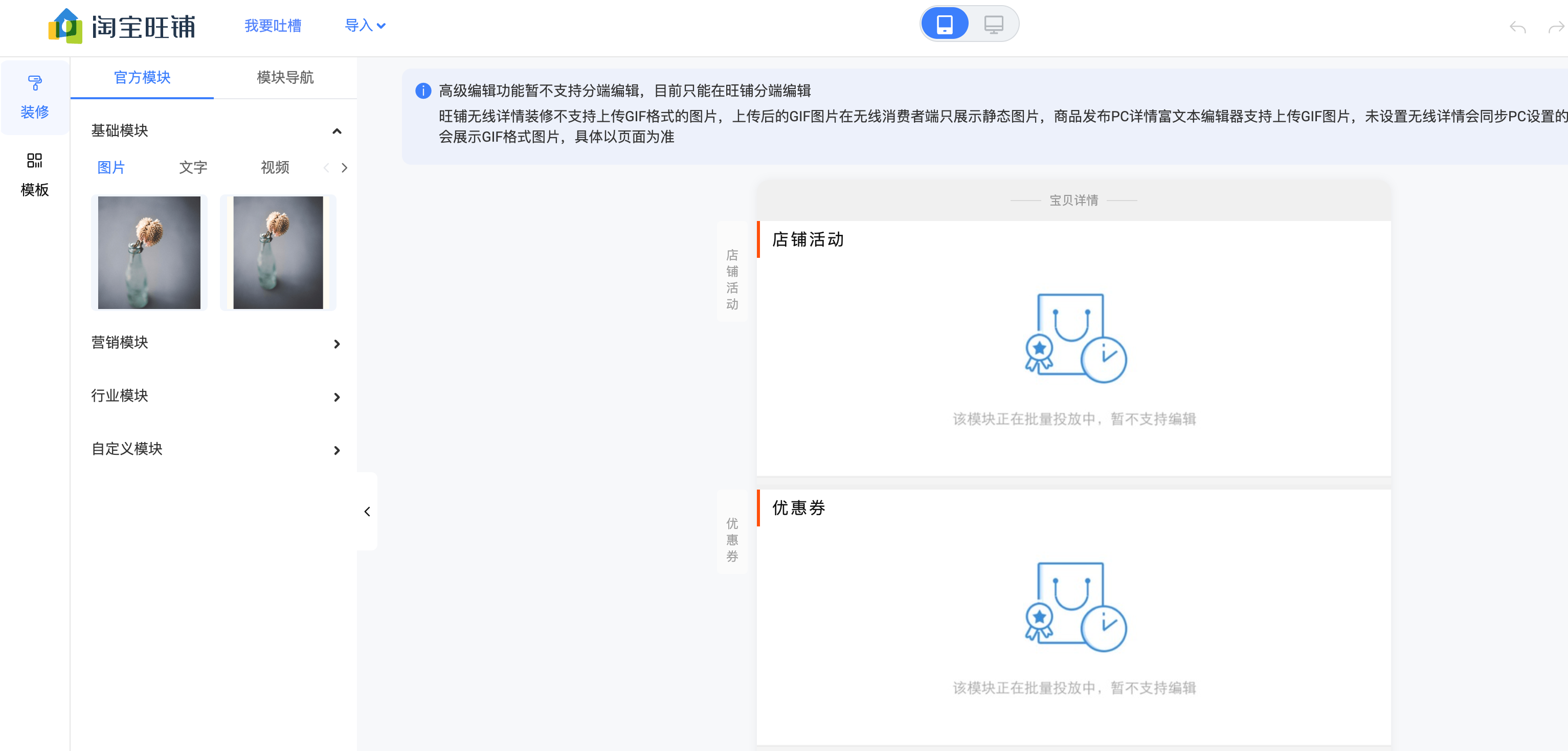Select the first image module thumbnail
The height and width of the screenshot is (751, 1568).
(149, 252)
